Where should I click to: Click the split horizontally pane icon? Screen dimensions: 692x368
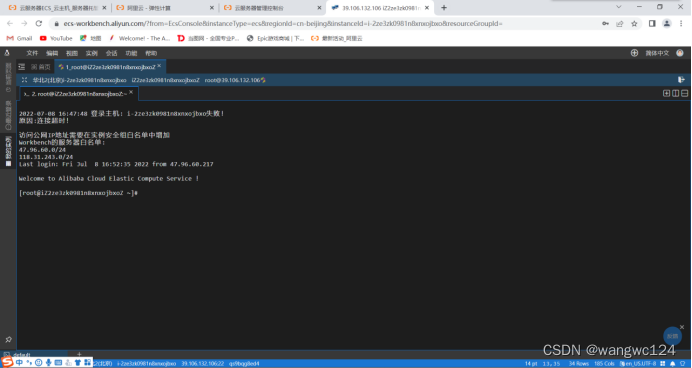tap(684, 93)
